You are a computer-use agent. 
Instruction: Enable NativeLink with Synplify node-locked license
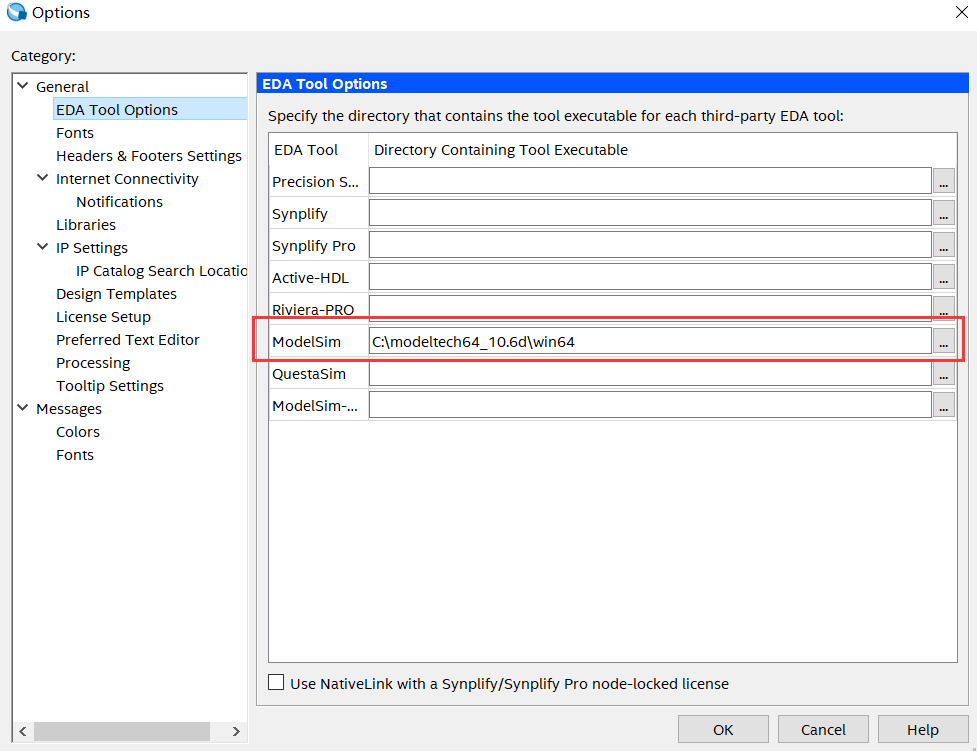276,682
